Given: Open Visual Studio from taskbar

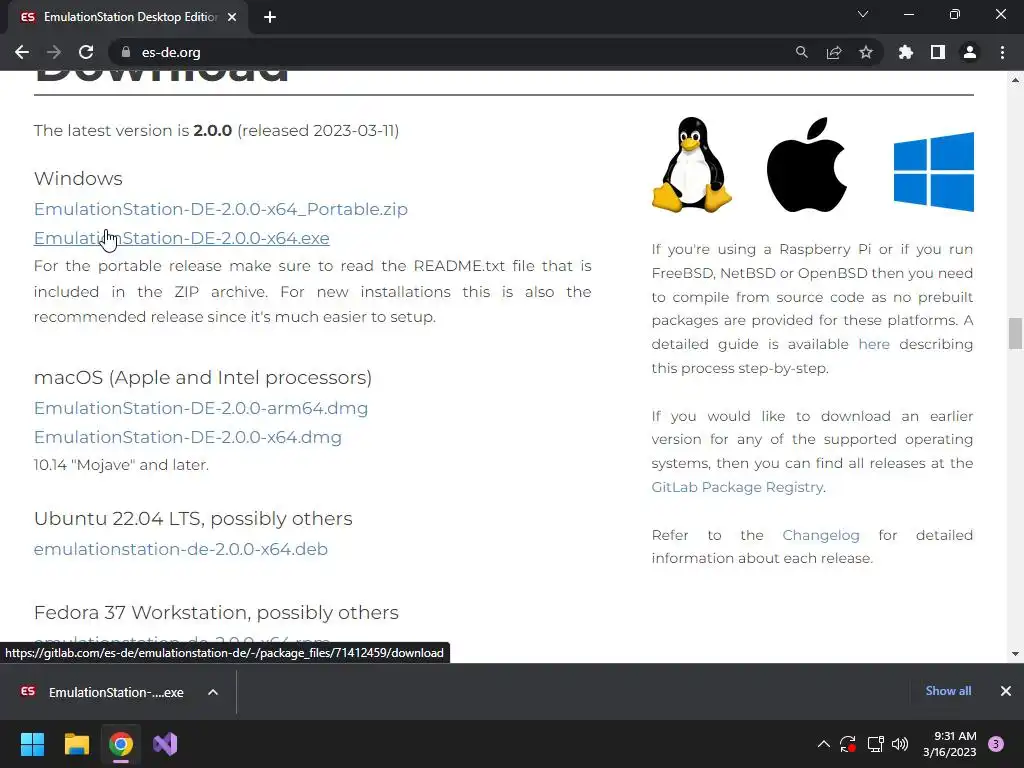Looking at the screenshot, I should 165,744.
